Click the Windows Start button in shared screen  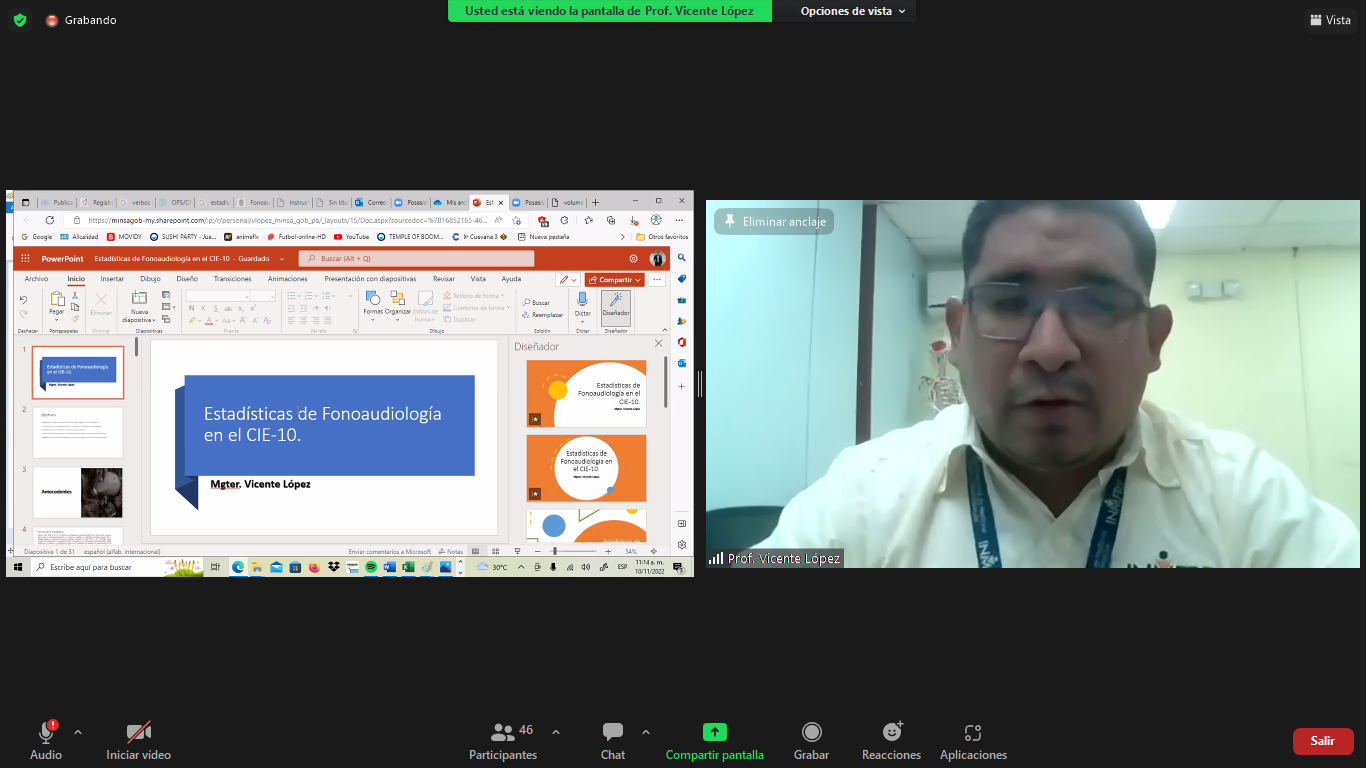click(x=17, y=567)
